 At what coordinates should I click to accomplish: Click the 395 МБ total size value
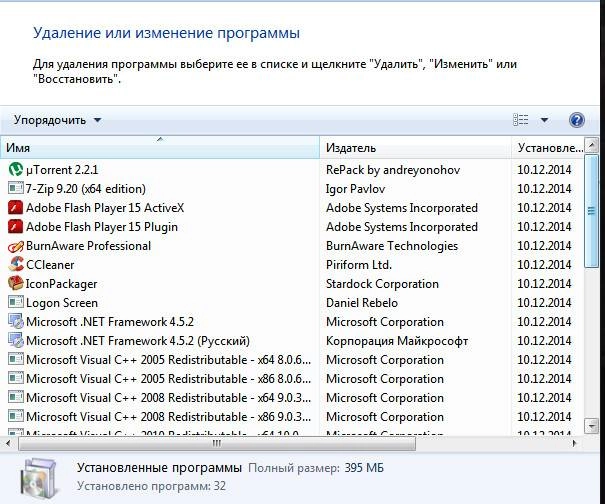[x=364, y=468]
